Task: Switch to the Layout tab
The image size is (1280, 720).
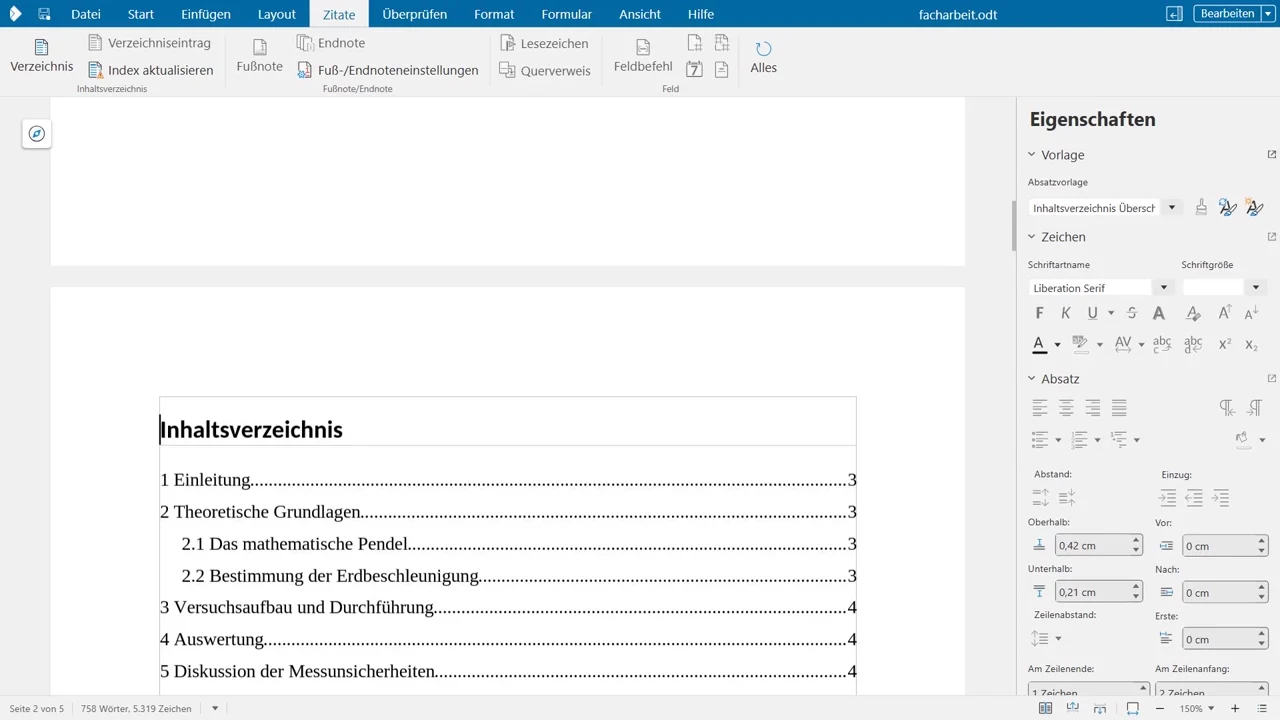Action: [277, 14]
